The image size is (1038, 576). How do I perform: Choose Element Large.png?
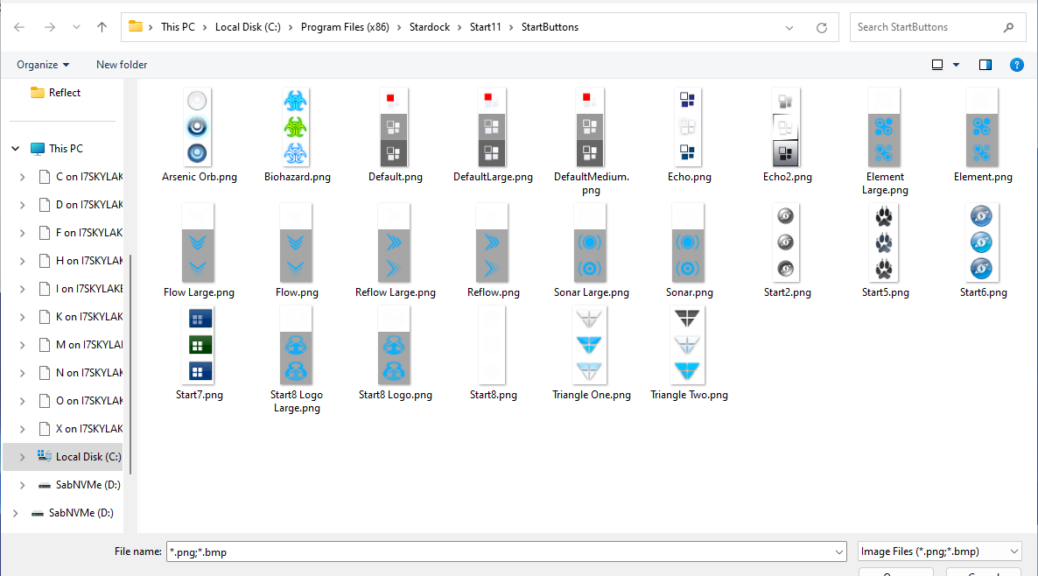coord(884,127)
